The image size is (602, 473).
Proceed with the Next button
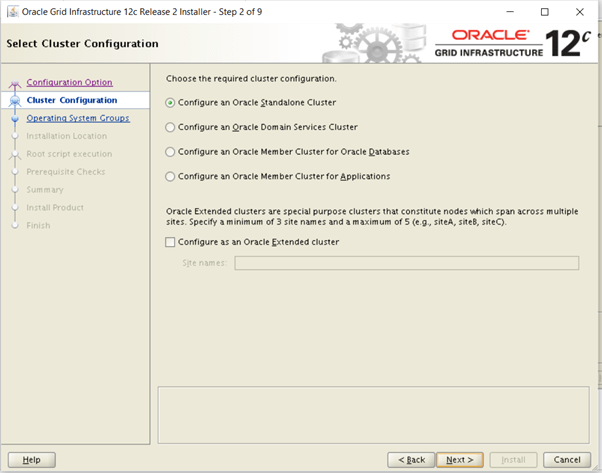coord(459,459)
